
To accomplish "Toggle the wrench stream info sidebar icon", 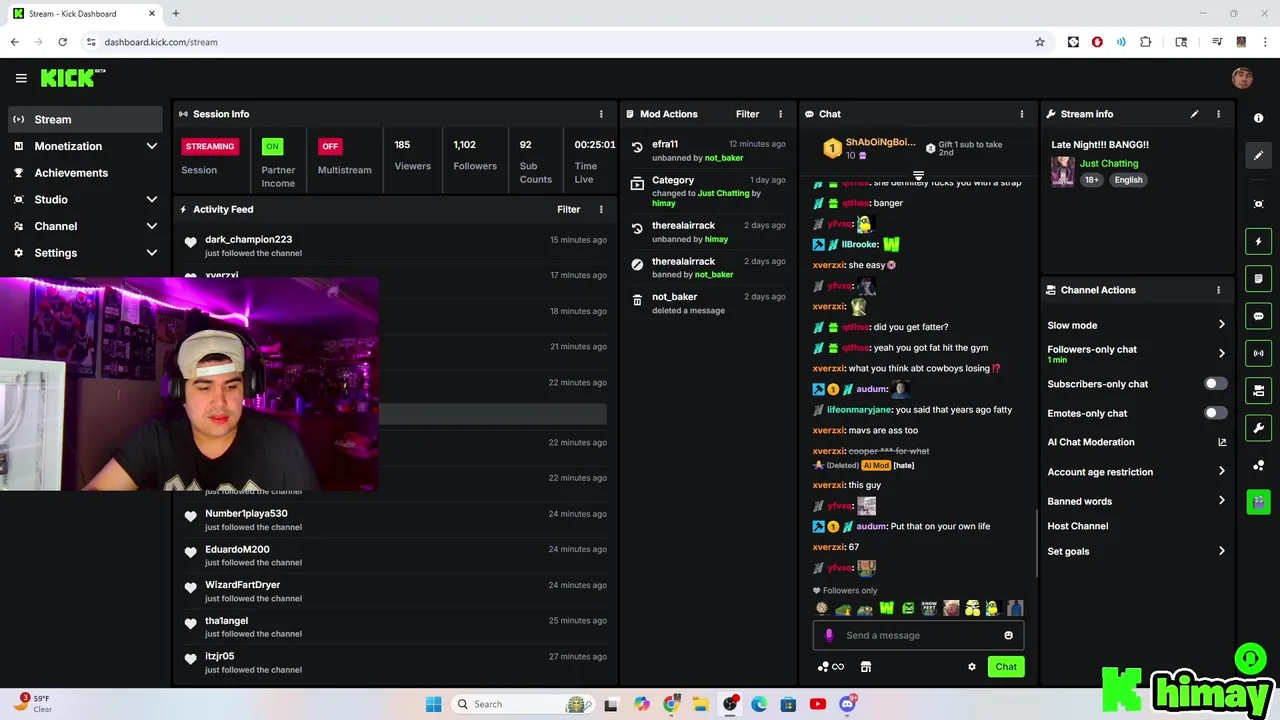I will click(x=1258, y=428).
